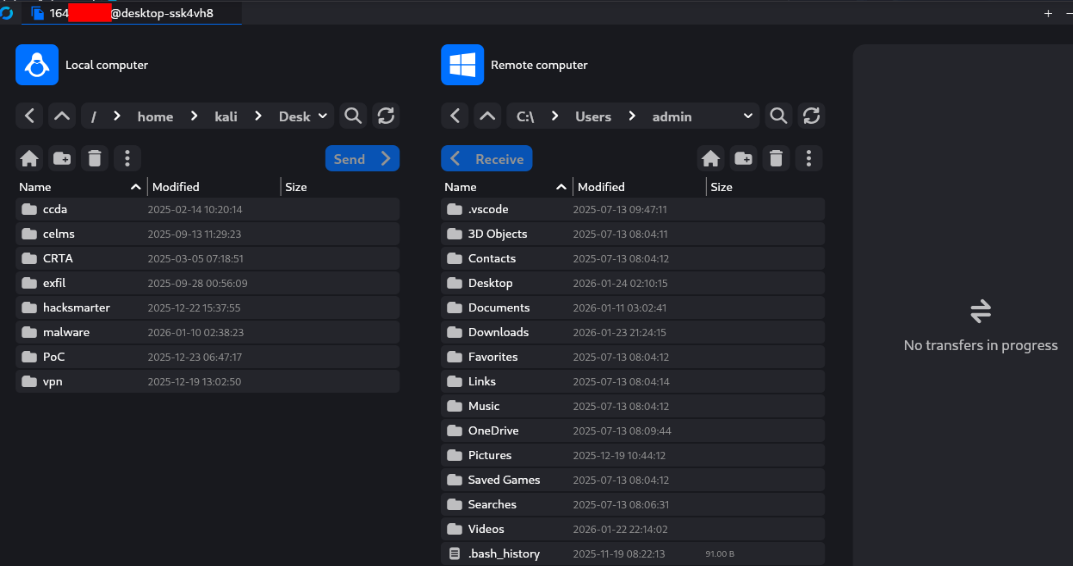Click the app logo in the top-left corner
The image size is (1073, 566).
tap(6, 13)
